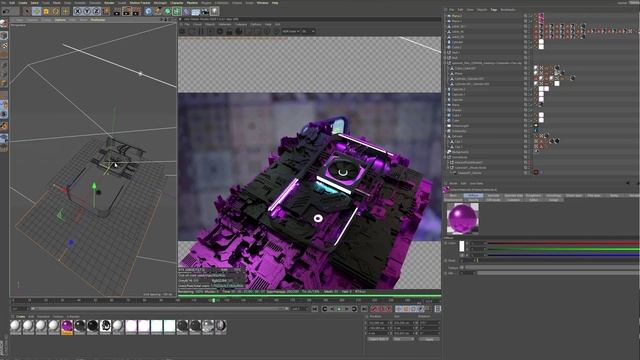Click the white diffuse Color swatch
Viewport: 640px width, 360px height.
pyautogui.click(x=462, y=246)
